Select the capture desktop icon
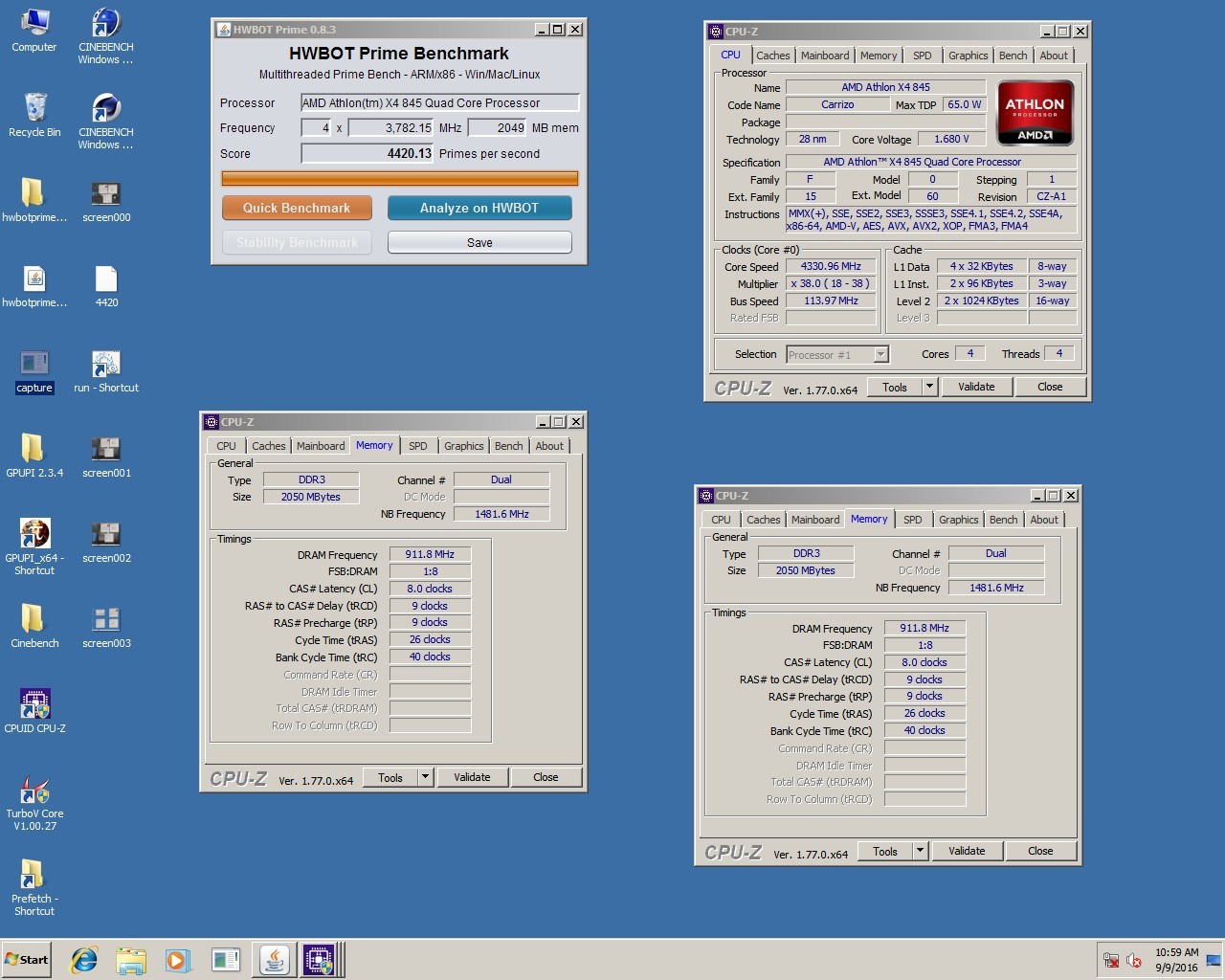This screenshot has width=1225, height=980. (34, 371)
